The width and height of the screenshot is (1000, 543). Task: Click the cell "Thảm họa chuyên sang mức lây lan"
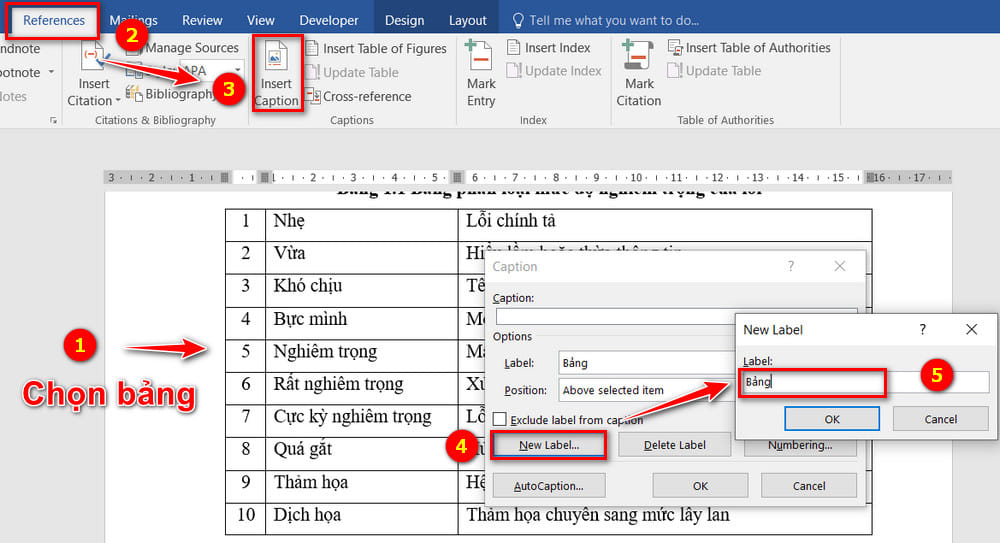tap(665, 519)
